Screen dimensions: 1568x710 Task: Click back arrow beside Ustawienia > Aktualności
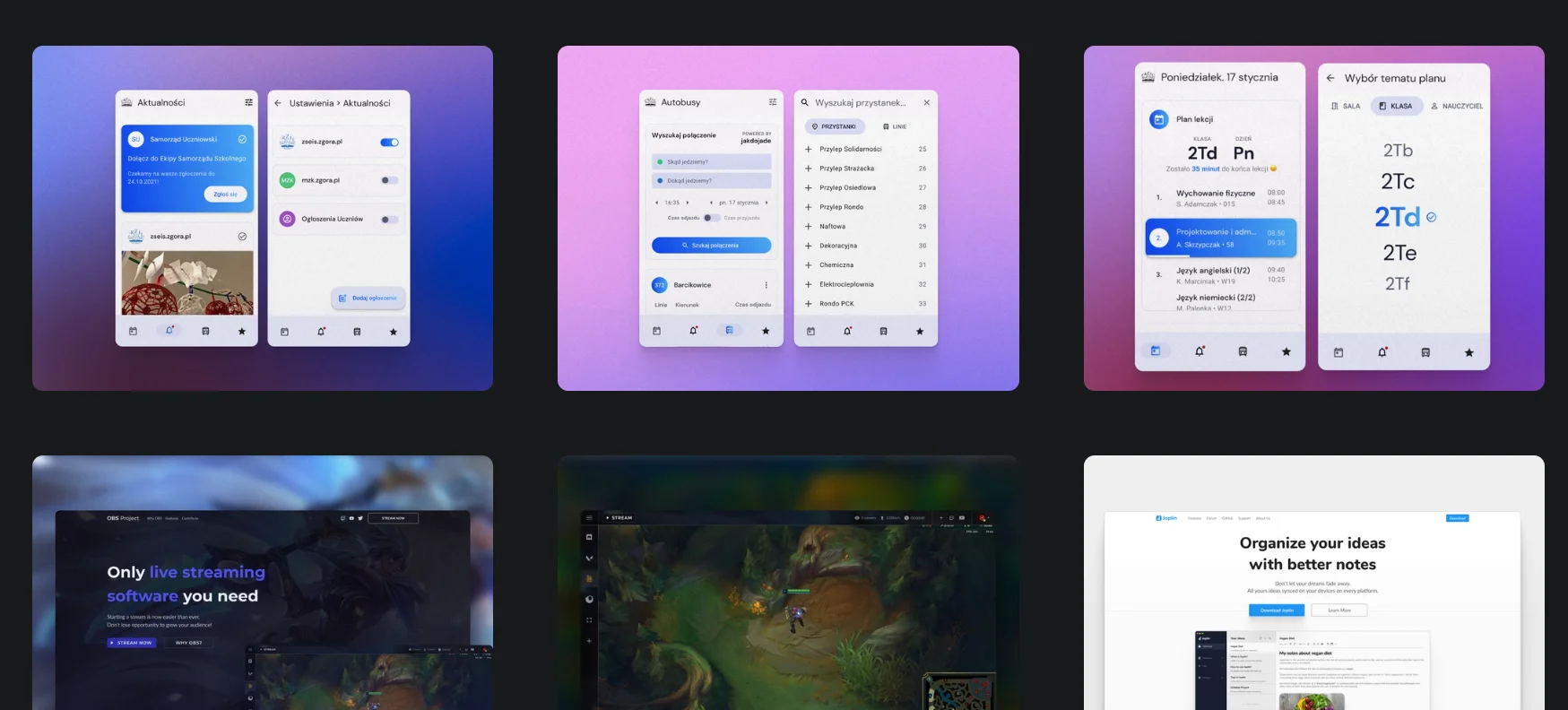point(278,103)
